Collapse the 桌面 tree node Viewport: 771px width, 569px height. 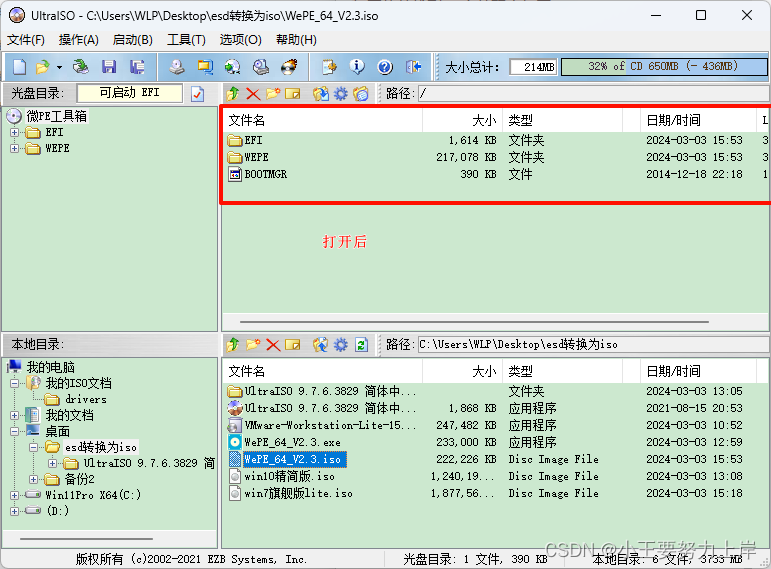[14, 431]
